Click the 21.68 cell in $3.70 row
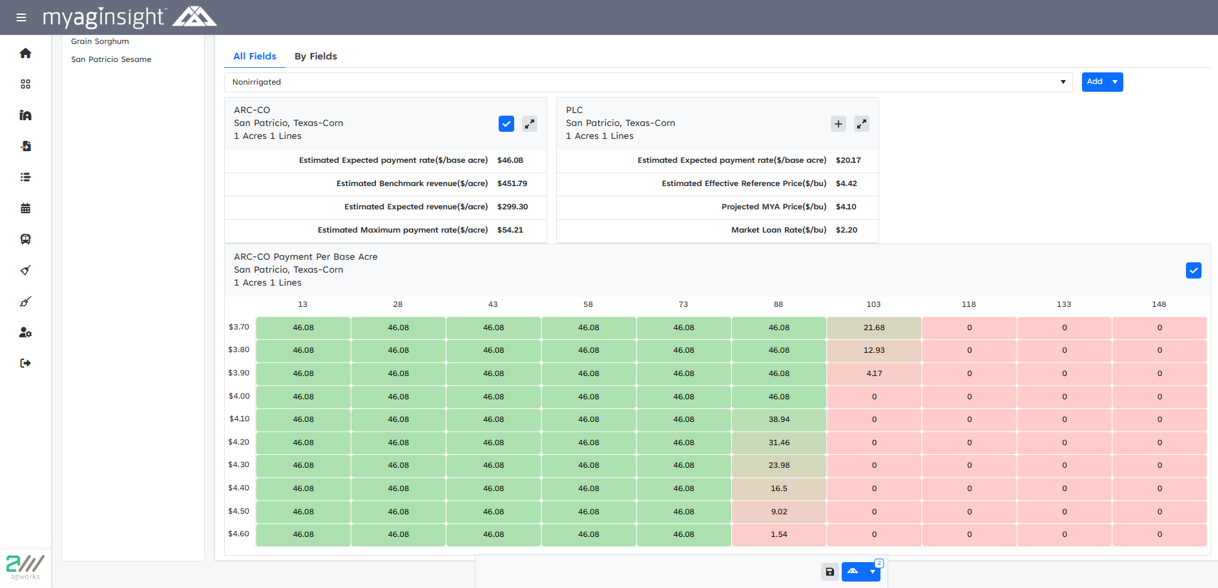Viewport: 1218px width, 588px height. coord(874,328)
